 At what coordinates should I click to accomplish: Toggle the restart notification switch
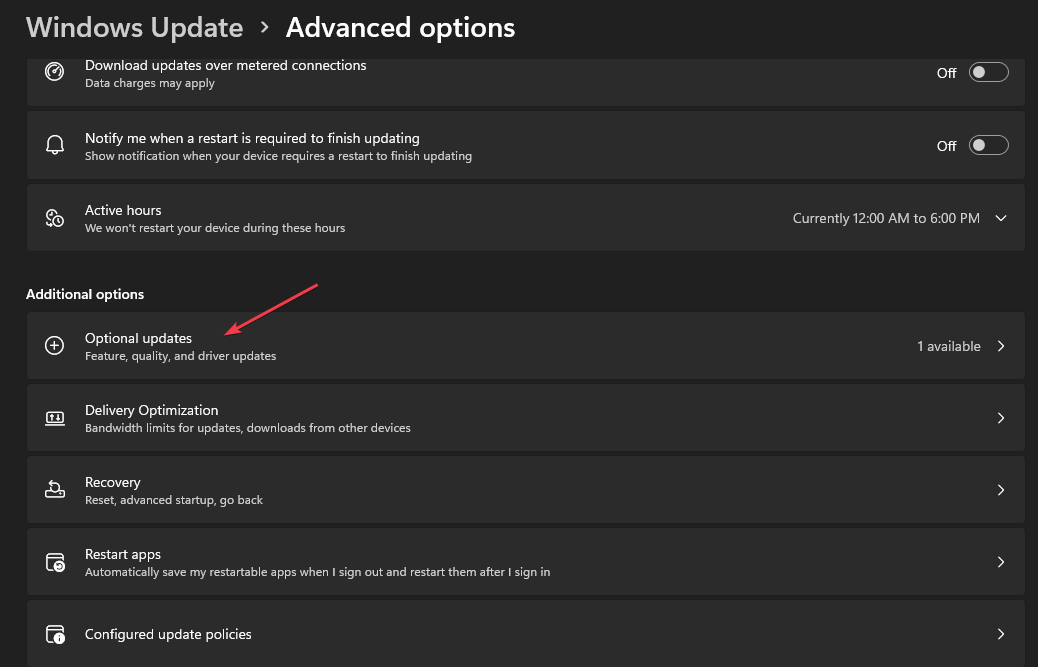[988, 145]
